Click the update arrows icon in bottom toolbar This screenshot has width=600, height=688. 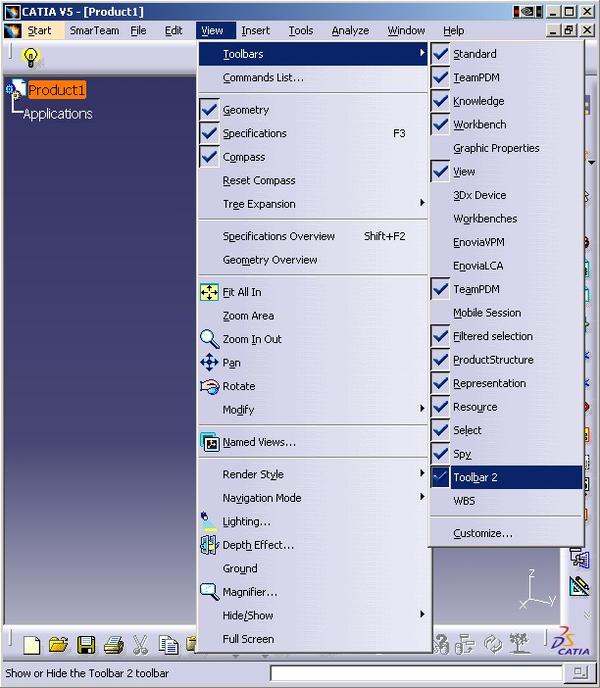(493, 644)
